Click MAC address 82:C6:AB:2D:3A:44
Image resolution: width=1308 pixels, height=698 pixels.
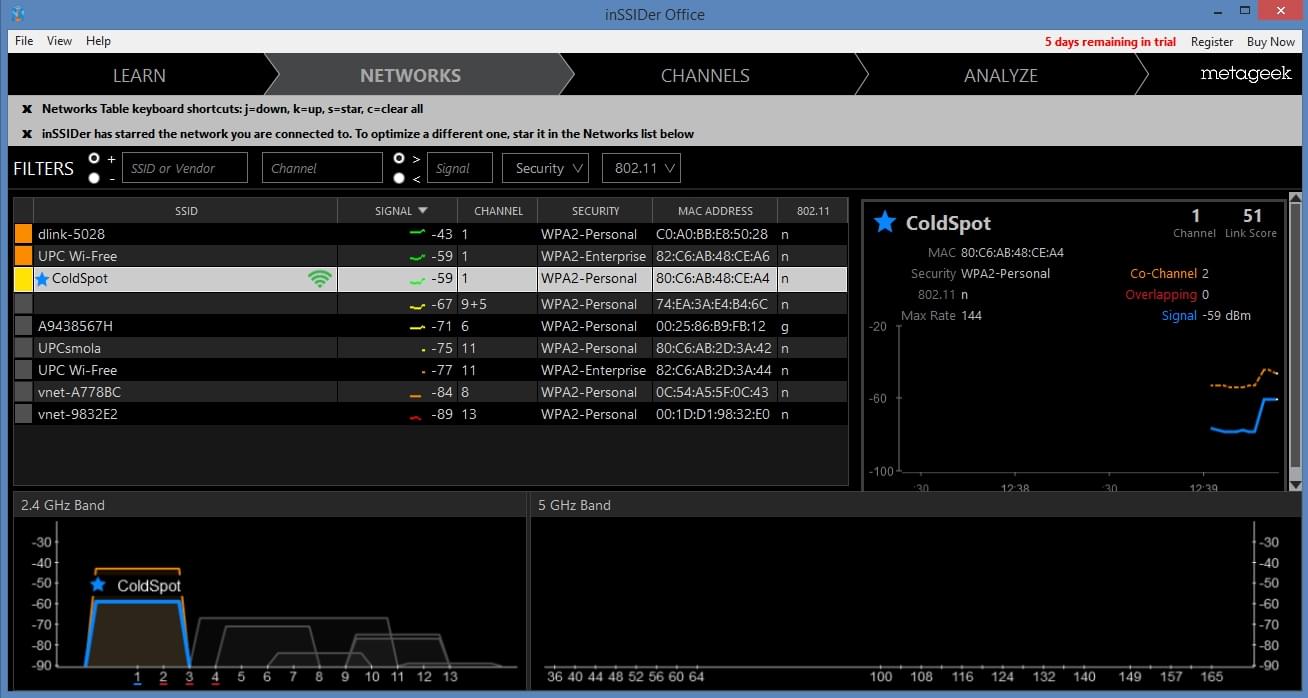pyautogui.click(x=714, y=370)
